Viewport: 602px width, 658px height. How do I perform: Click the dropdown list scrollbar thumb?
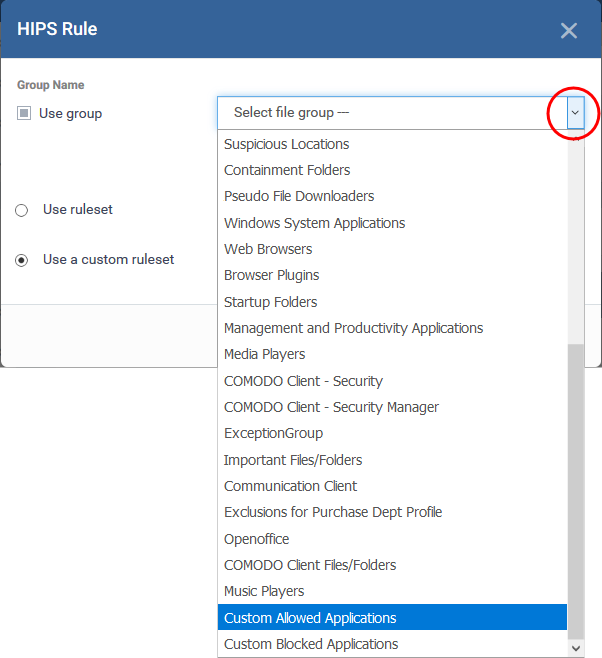tap(575, 490)
